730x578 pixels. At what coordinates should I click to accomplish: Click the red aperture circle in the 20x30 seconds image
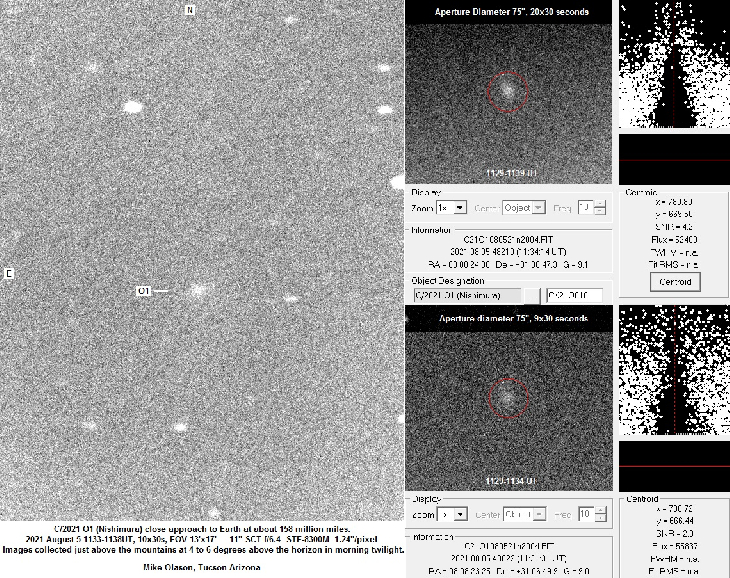tap(507, 91)
